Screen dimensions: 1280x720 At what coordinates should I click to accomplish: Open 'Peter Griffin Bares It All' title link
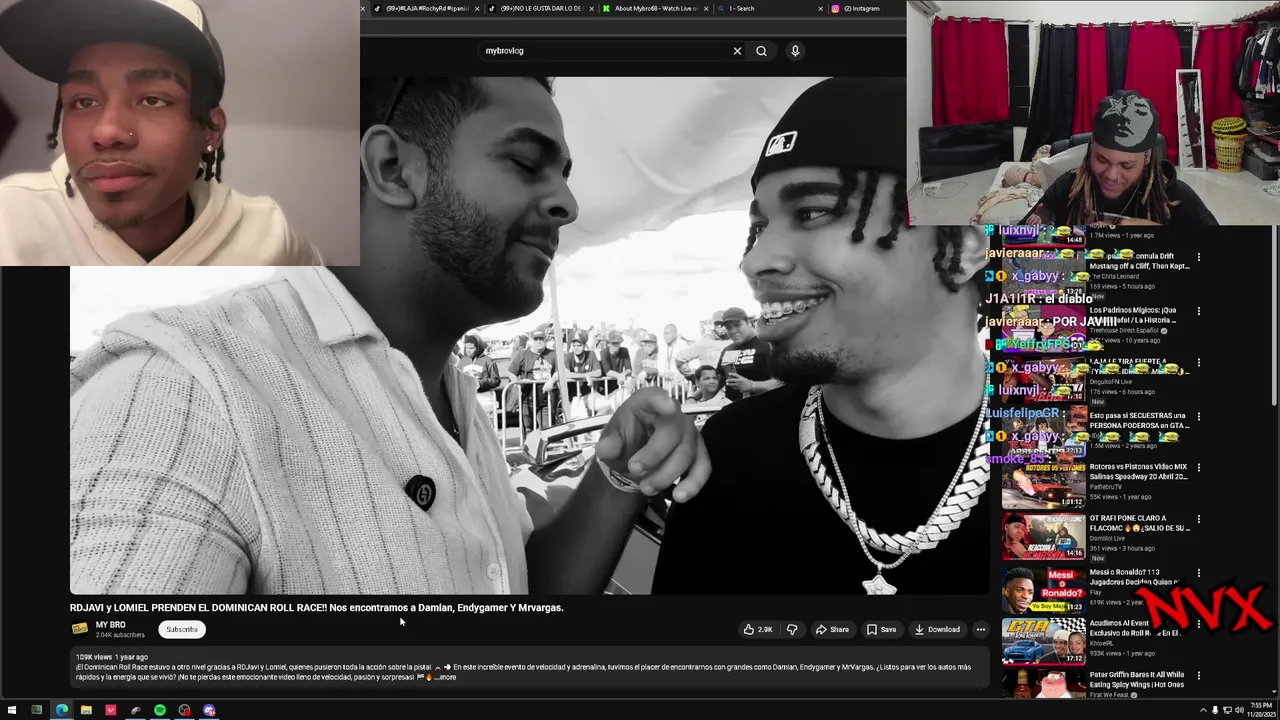point(1137,680)
